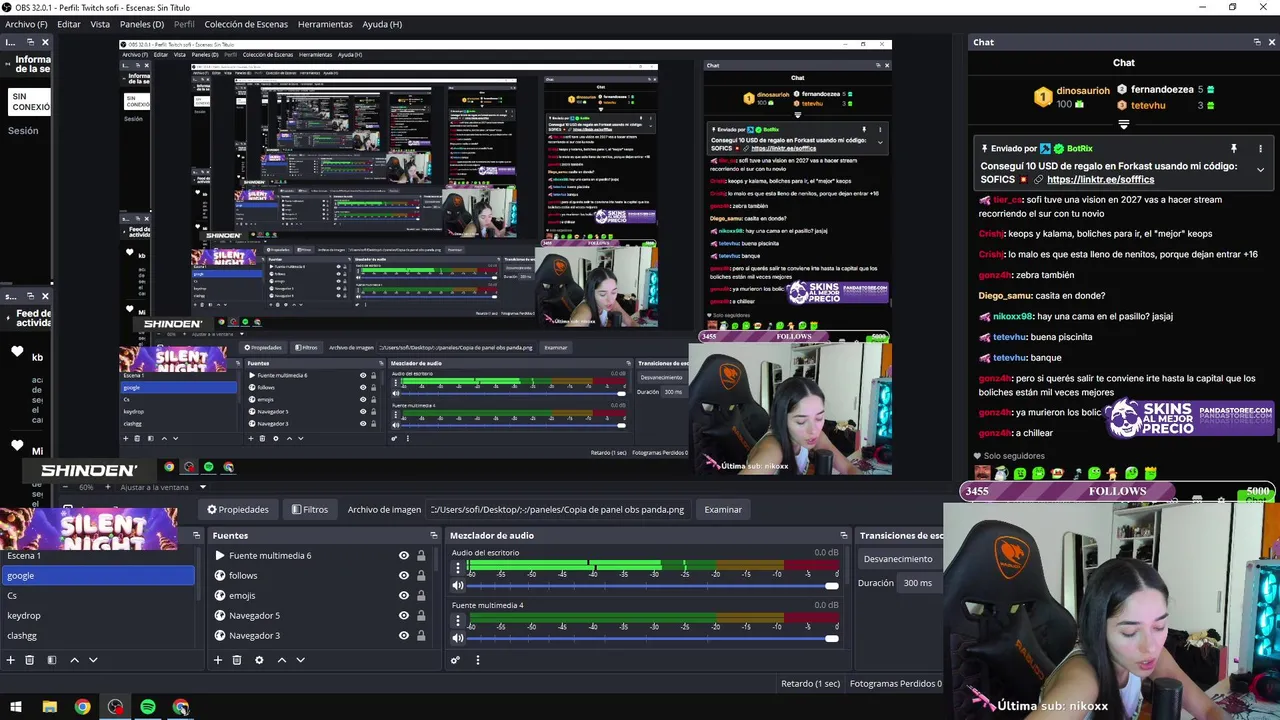This screenshot has width=1280, height=720.
Task: Open the Ayuda menu
Action: pyautogui.click(x=382, y=24)
